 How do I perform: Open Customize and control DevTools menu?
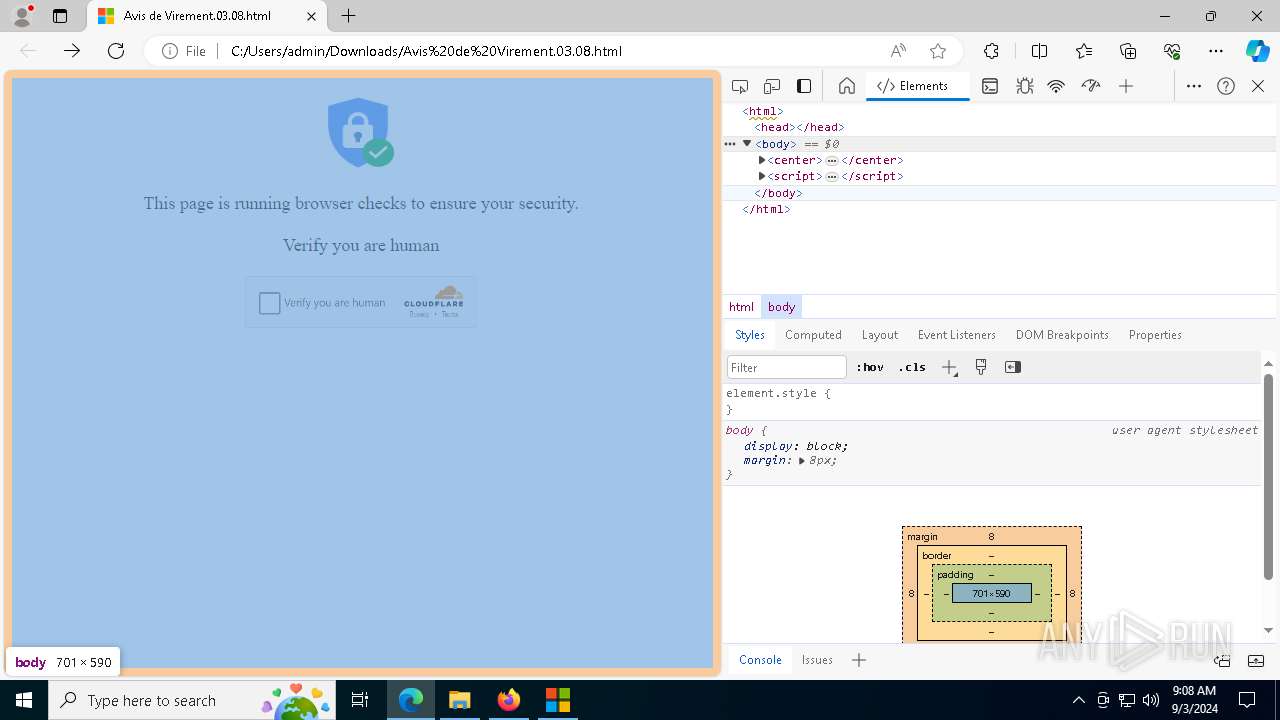[1193, 86]
